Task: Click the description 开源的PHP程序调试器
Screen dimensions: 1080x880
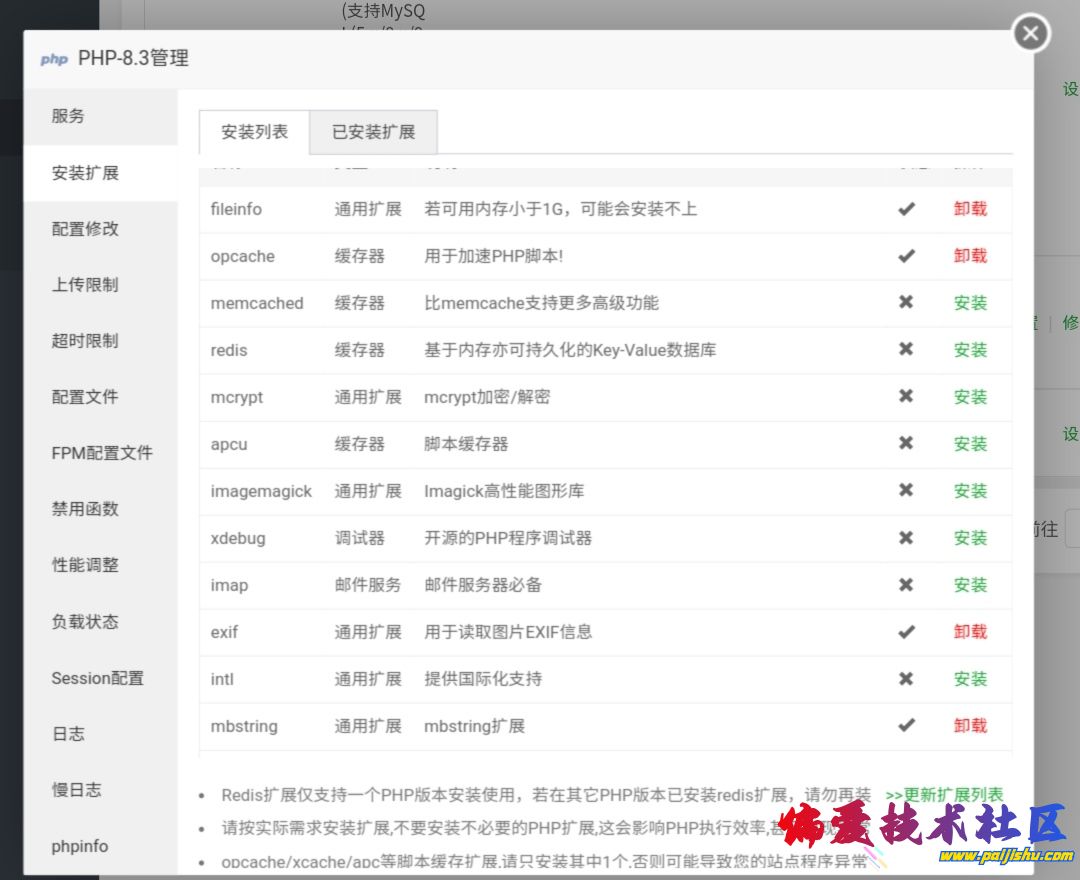Action: (508, 538)
